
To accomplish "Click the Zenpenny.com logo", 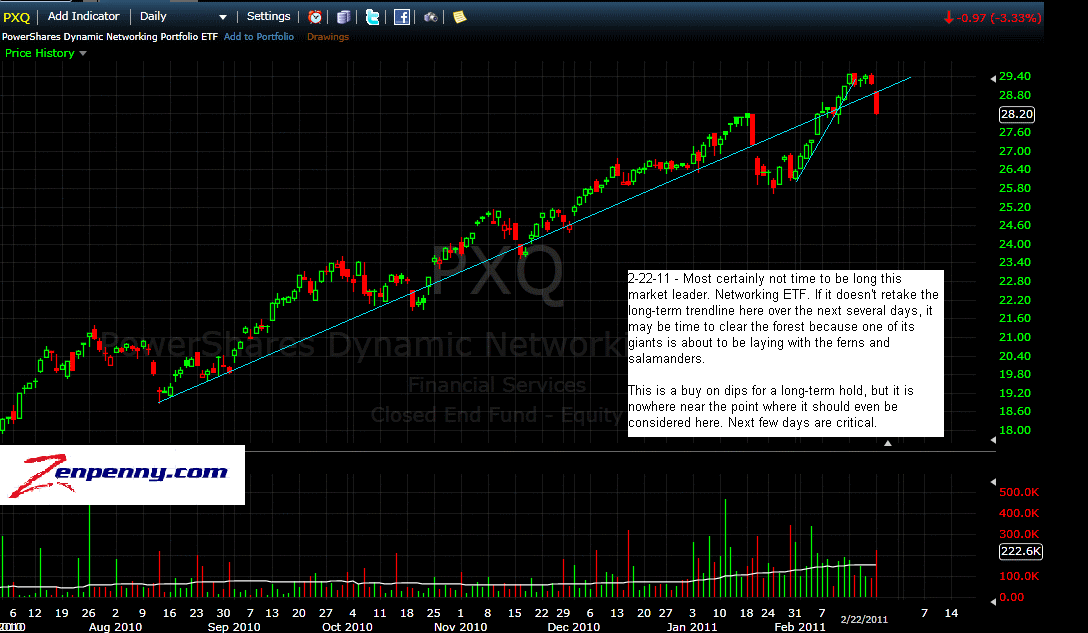I will [x=122, y=475].
